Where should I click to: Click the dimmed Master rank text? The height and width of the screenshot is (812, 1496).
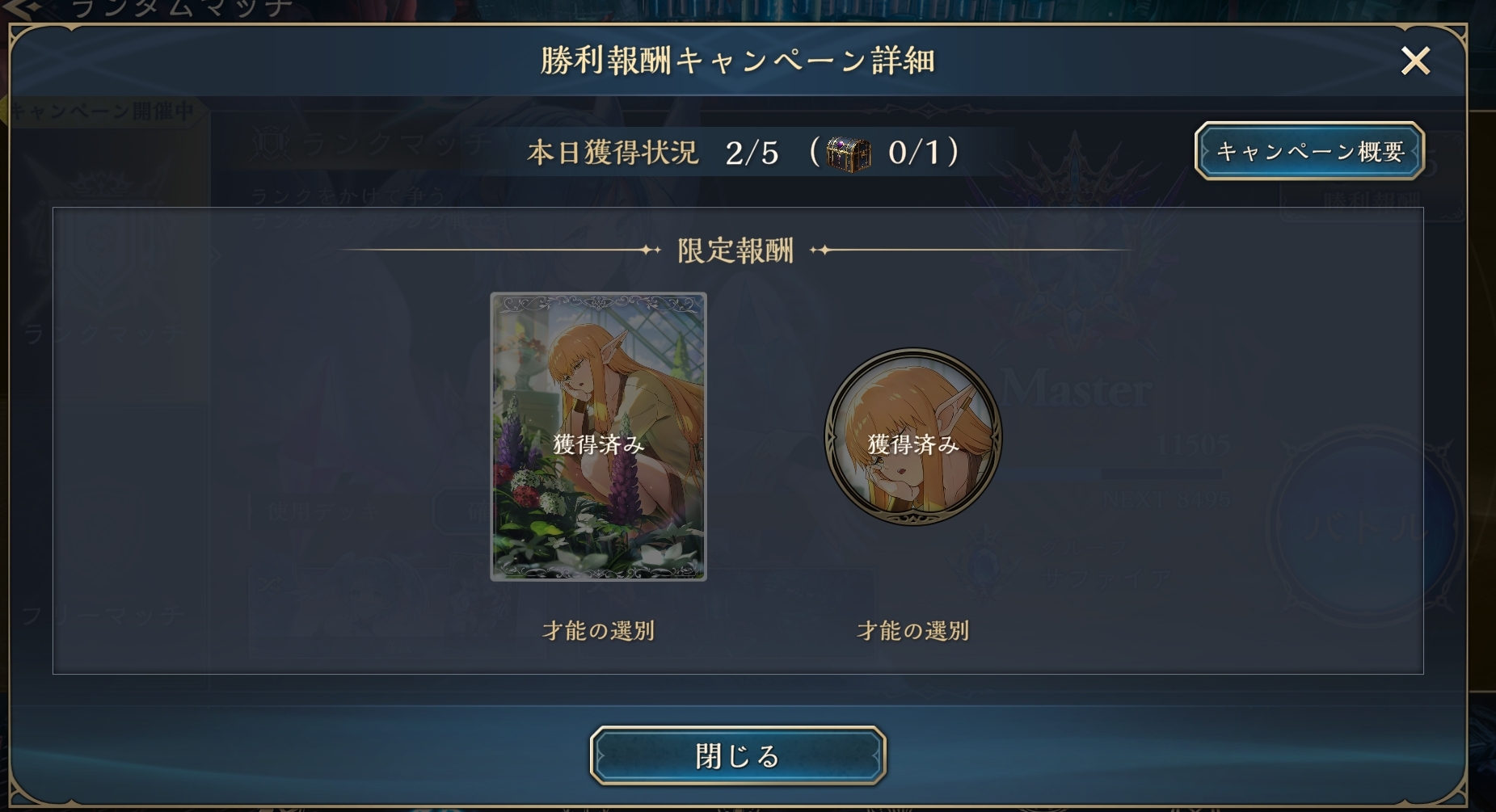click(x=1077, y=389)
